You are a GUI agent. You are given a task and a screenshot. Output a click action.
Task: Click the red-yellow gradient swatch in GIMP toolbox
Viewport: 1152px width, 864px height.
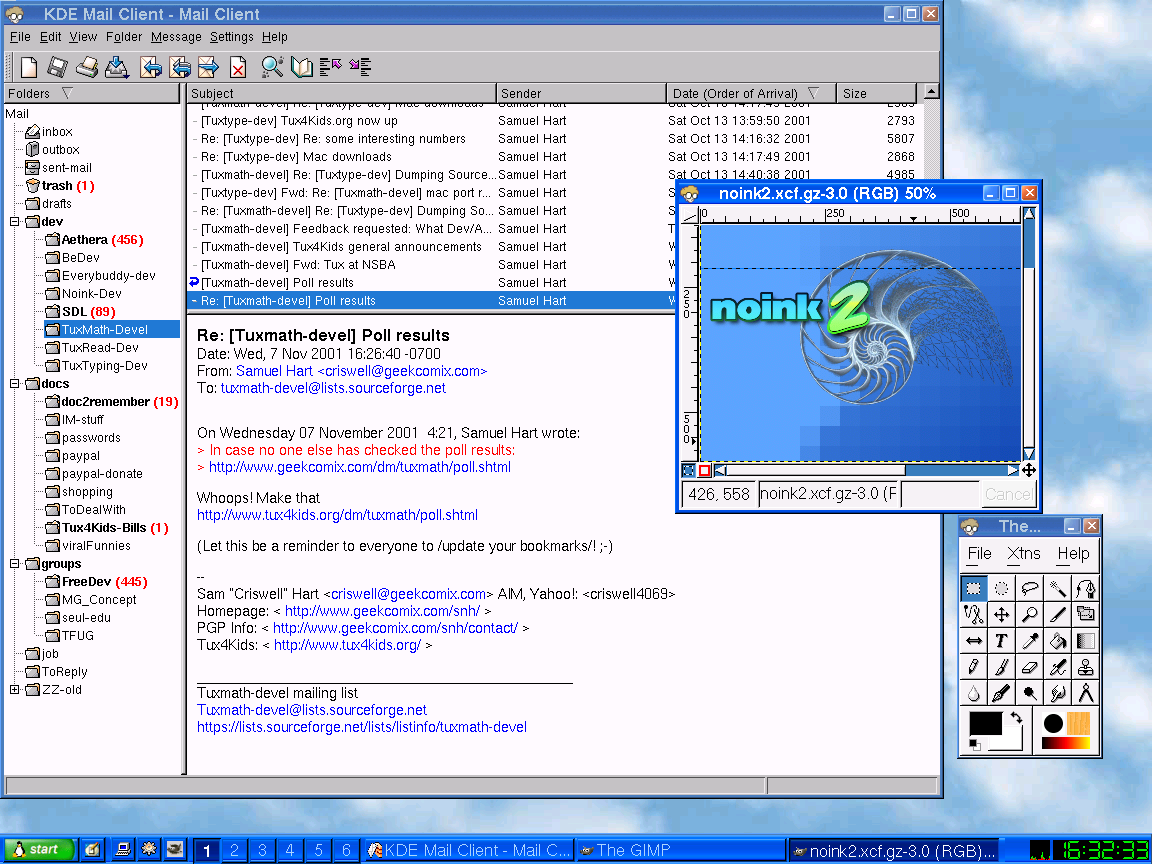tap(1065, 744)
